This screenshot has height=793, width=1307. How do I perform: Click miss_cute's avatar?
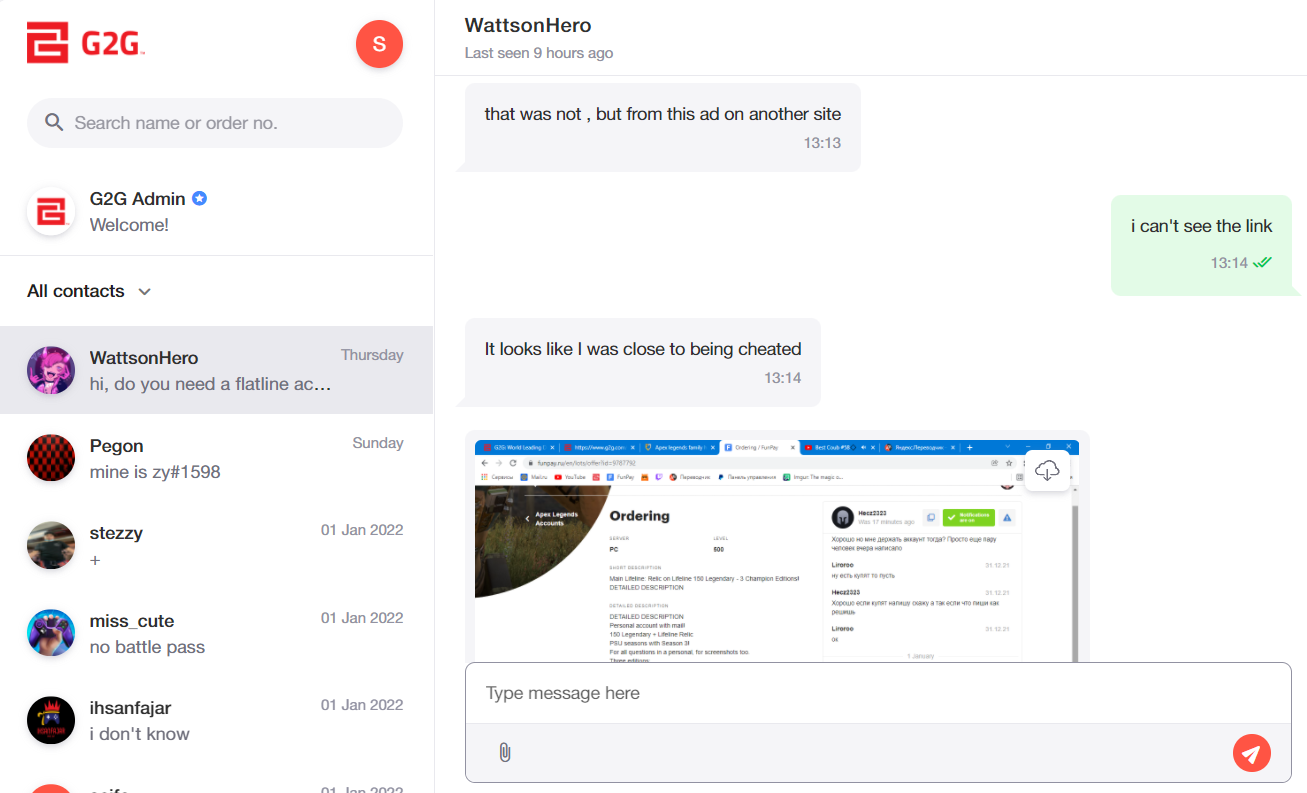click(51, 632)
